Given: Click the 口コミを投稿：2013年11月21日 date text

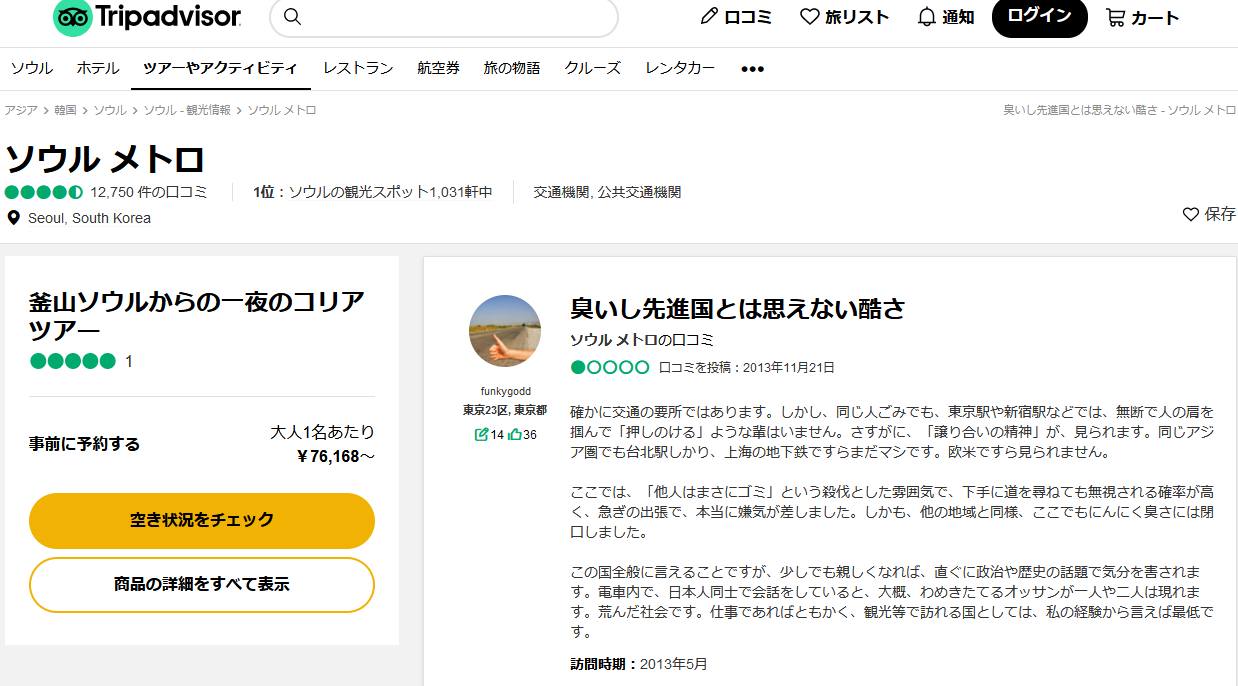Looking at the screenshot, I should [x=746, y=367].
